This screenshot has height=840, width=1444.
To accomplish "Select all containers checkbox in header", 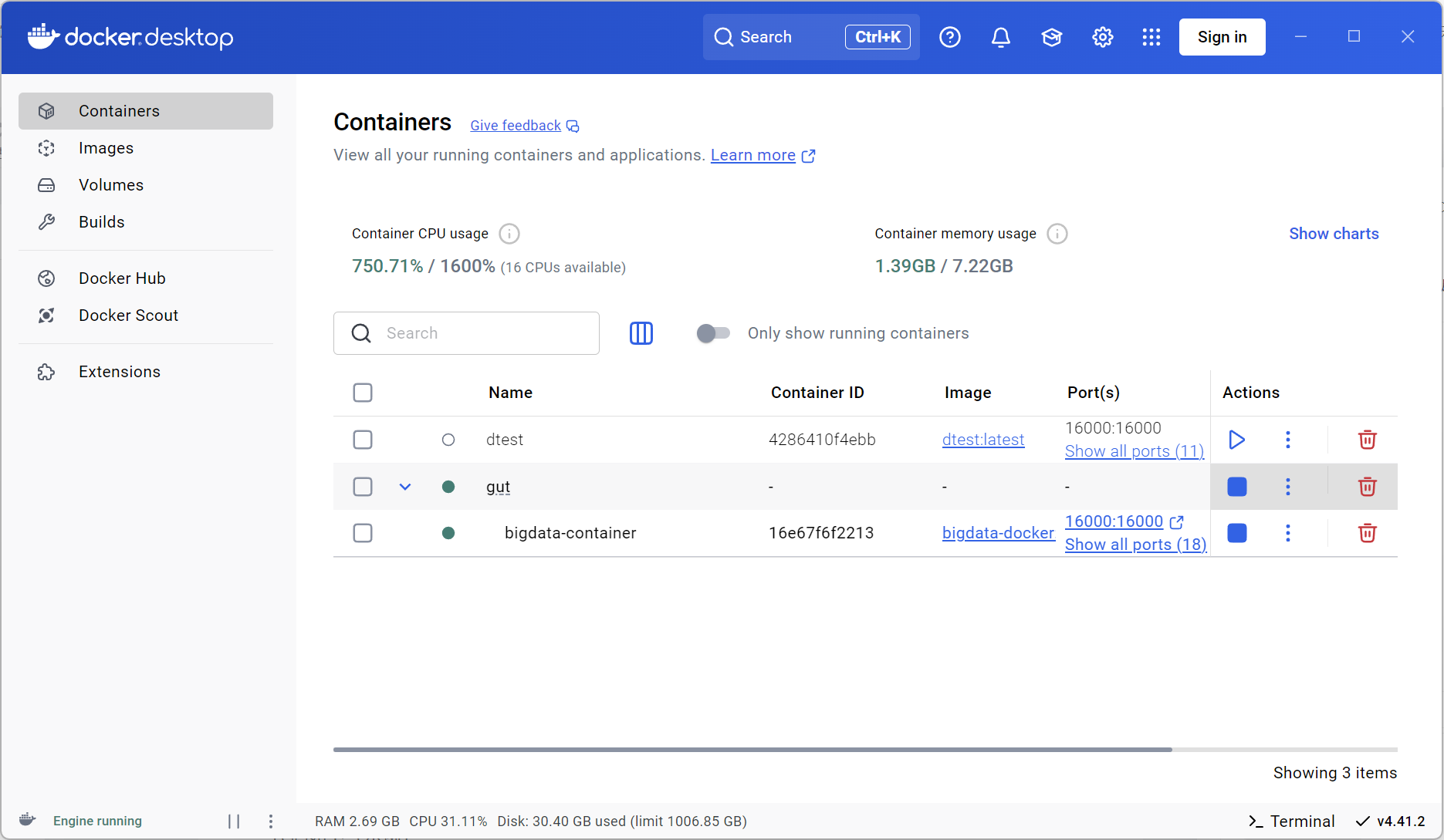I will pyautogui.click(x=363, y=393).
